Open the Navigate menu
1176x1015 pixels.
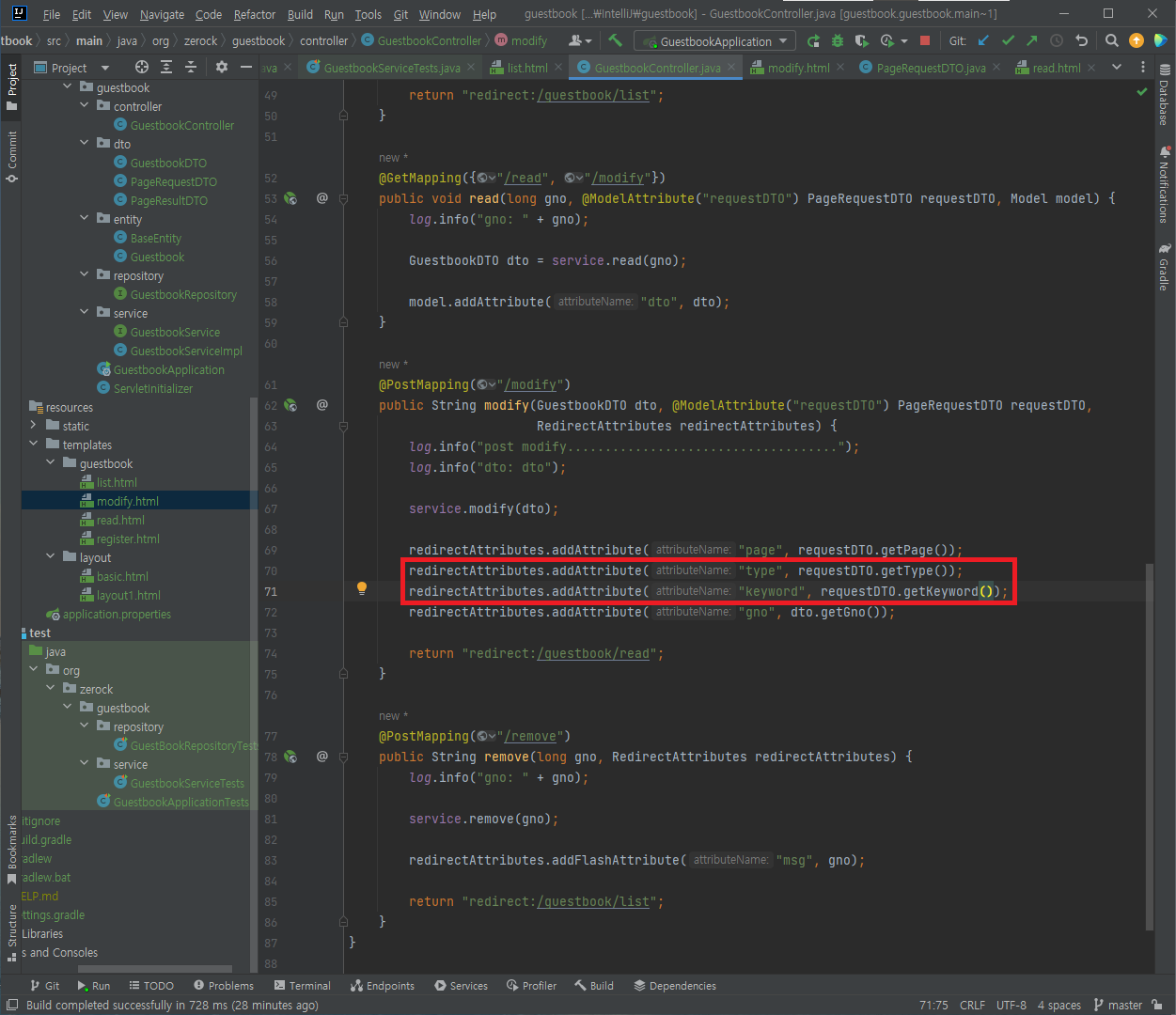click(162, 14)
